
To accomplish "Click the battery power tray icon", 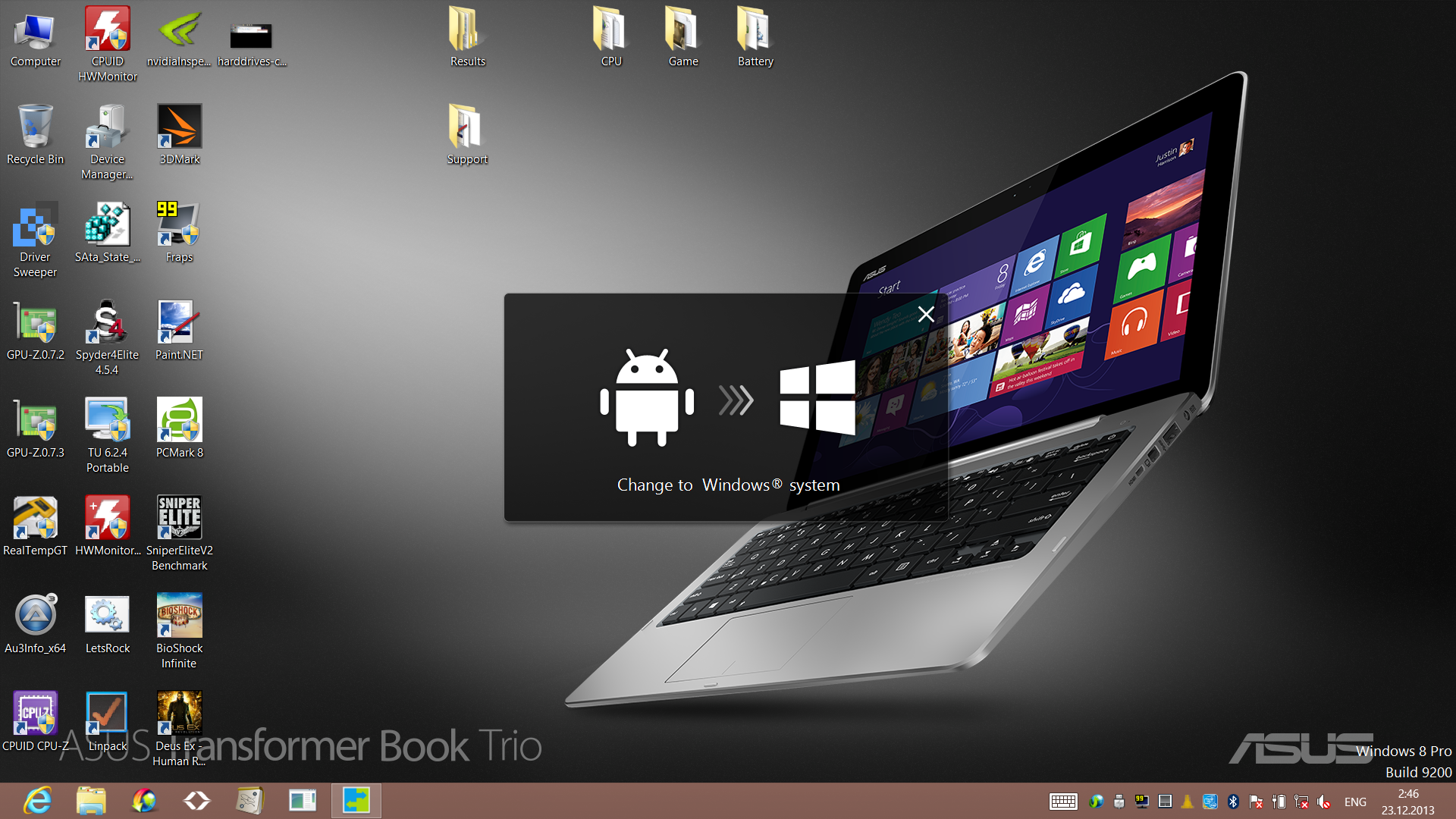I will pyautogui.click(x=1279, y=802).
